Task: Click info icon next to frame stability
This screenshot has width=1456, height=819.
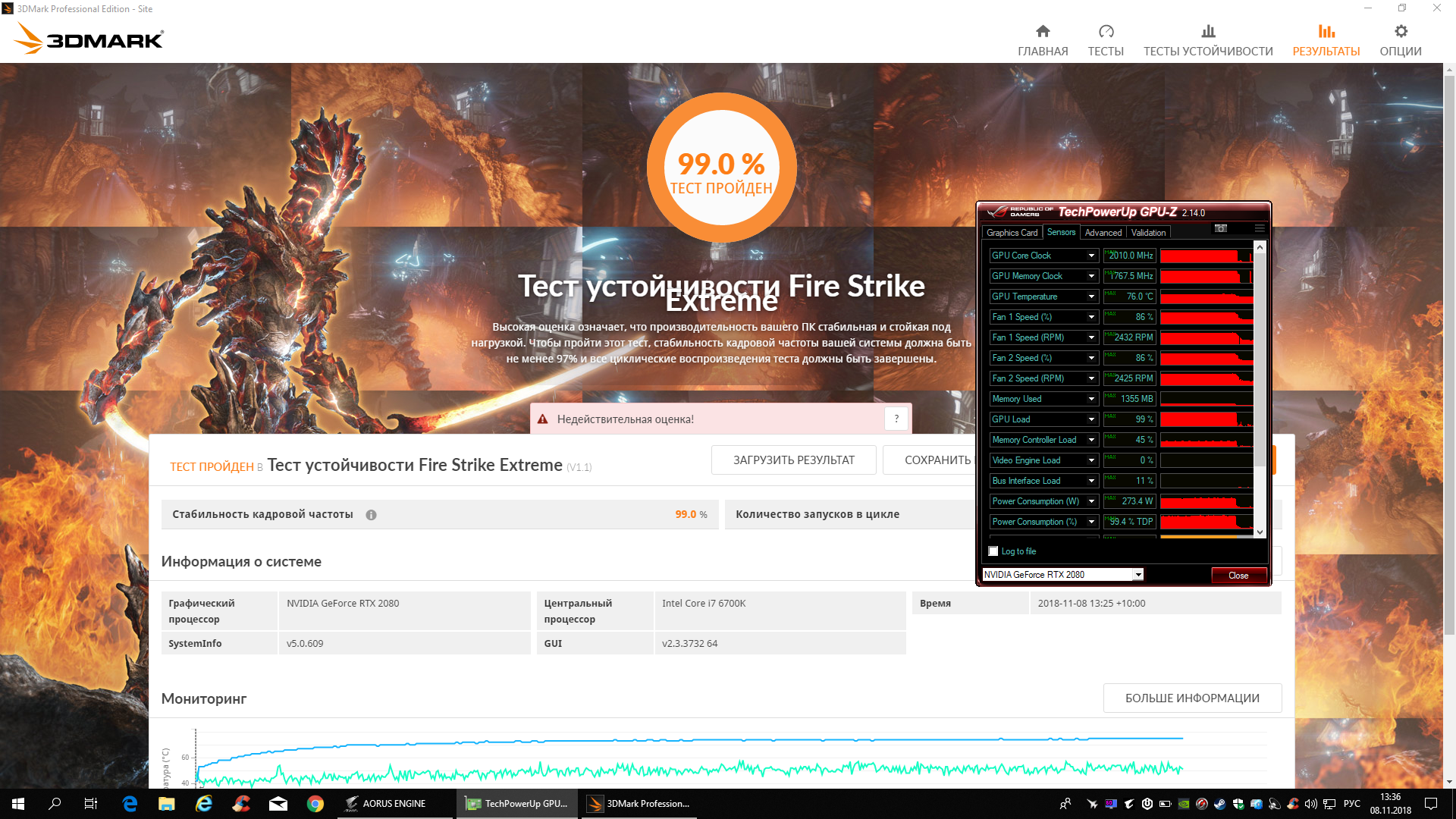Action: 371,515
